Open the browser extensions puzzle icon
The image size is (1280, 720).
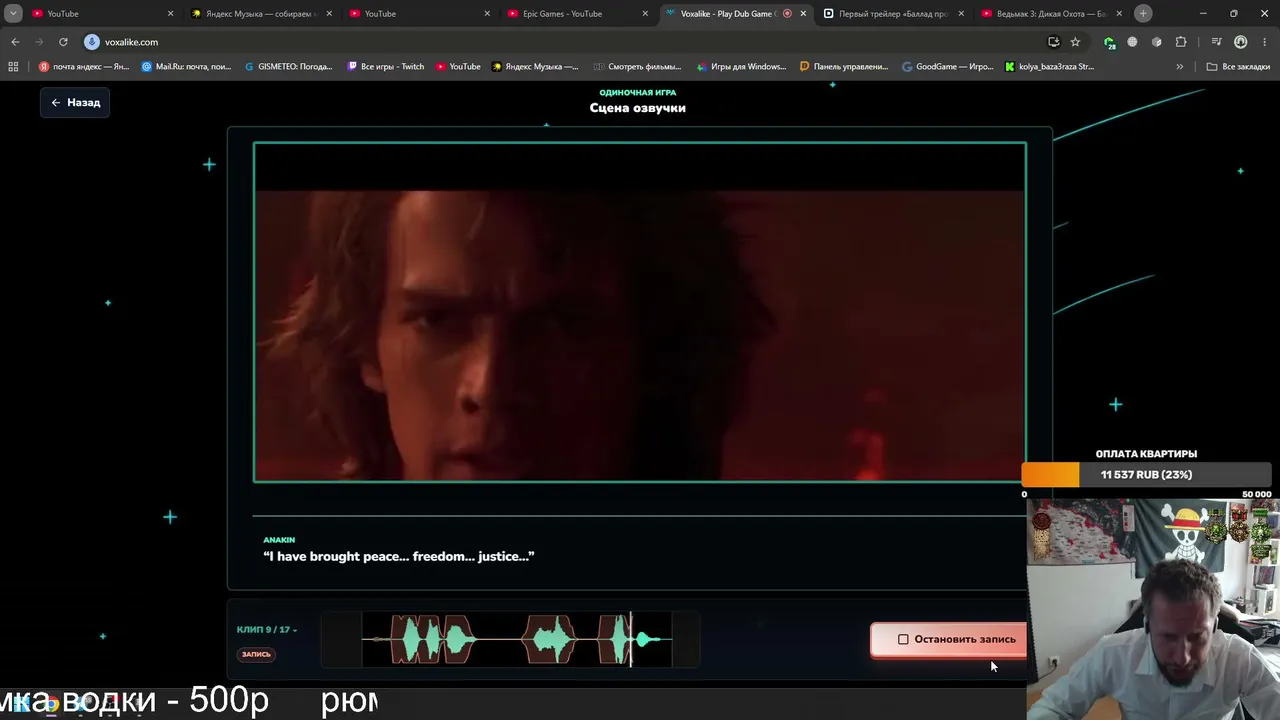tap(1181, 42)
